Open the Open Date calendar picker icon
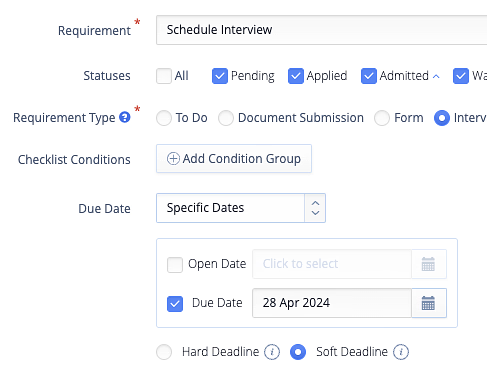 (x=428, y=264)
